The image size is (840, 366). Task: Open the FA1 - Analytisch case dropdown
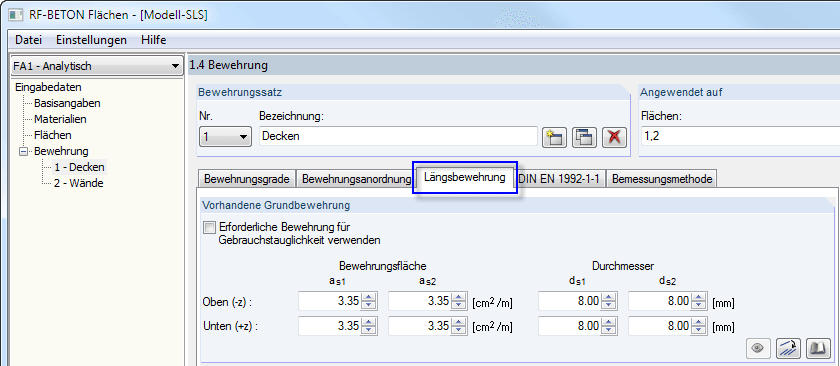tap(96, 66)
